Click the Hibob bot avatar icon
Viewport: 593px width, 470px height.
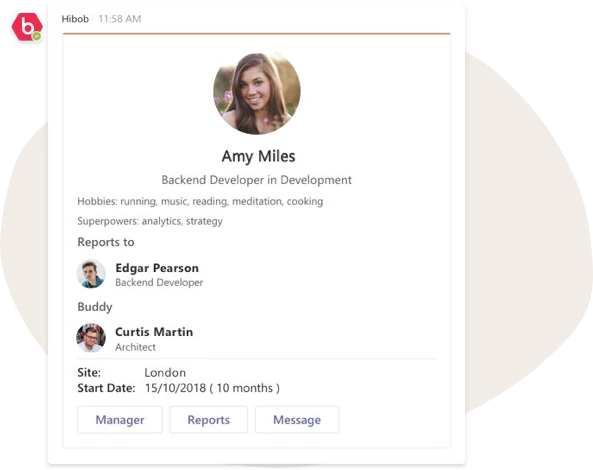coord(27,27)
